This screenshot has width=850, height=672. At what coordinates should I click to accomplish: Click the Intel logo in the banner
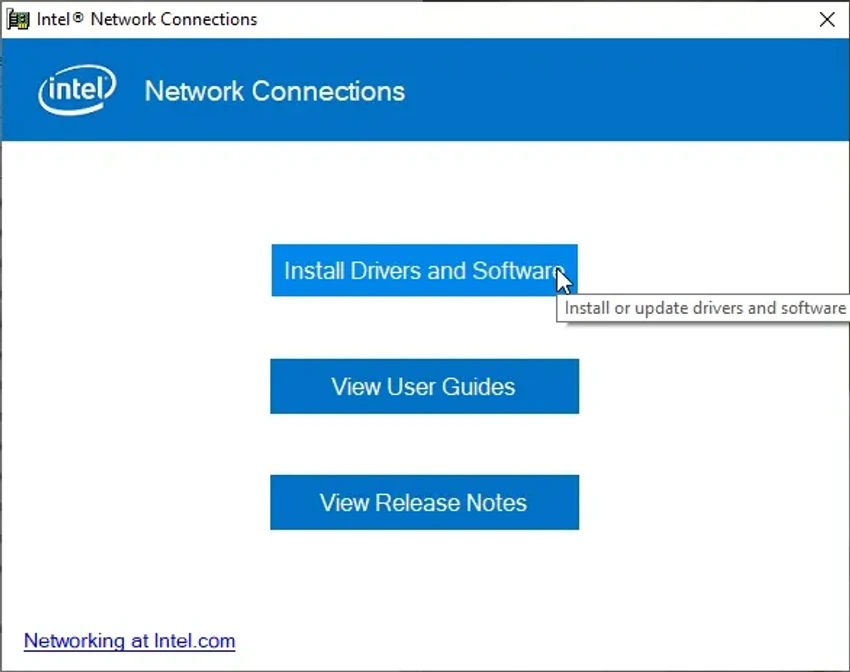(77, 90)
